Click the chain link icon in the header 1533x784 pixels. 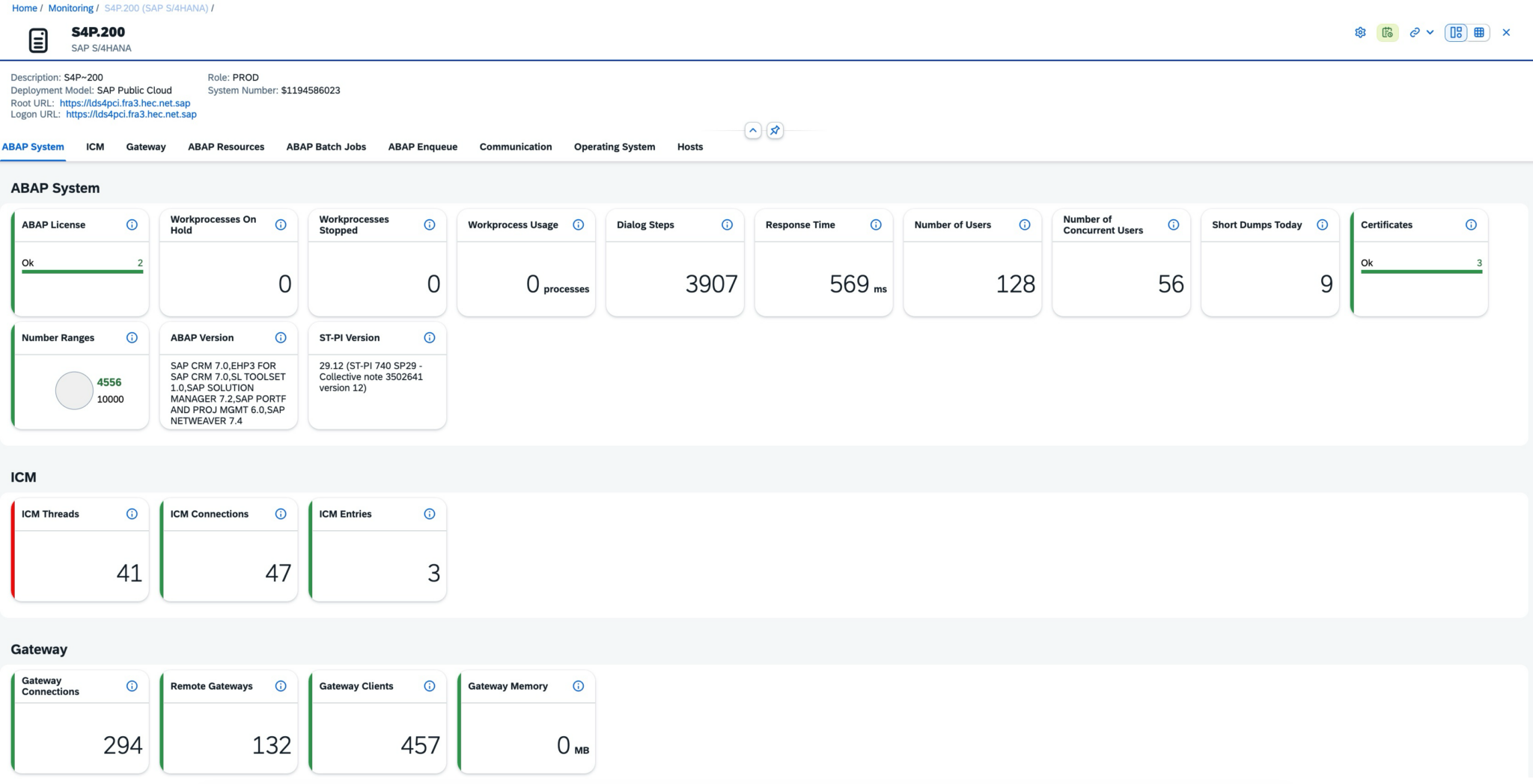point(1414,32)
